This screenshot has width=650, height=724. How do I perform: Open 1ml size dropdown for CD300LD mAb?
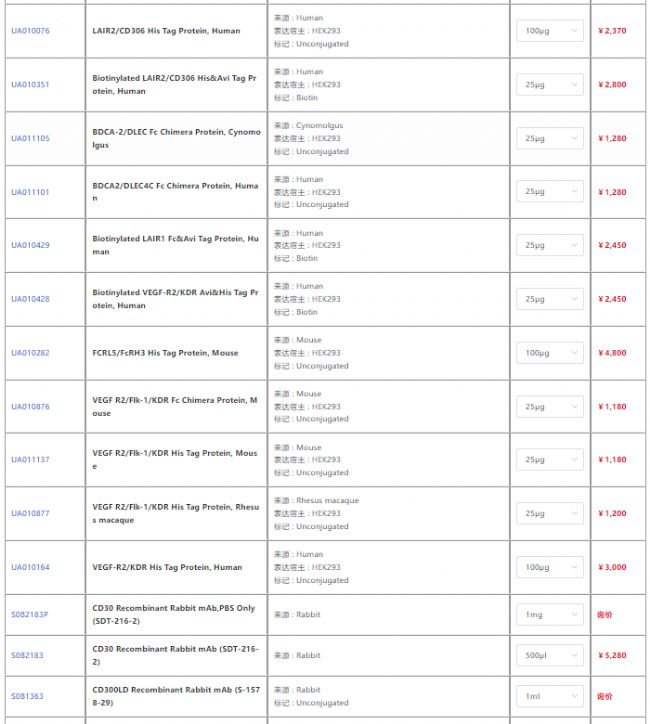(x=550, y=696)
